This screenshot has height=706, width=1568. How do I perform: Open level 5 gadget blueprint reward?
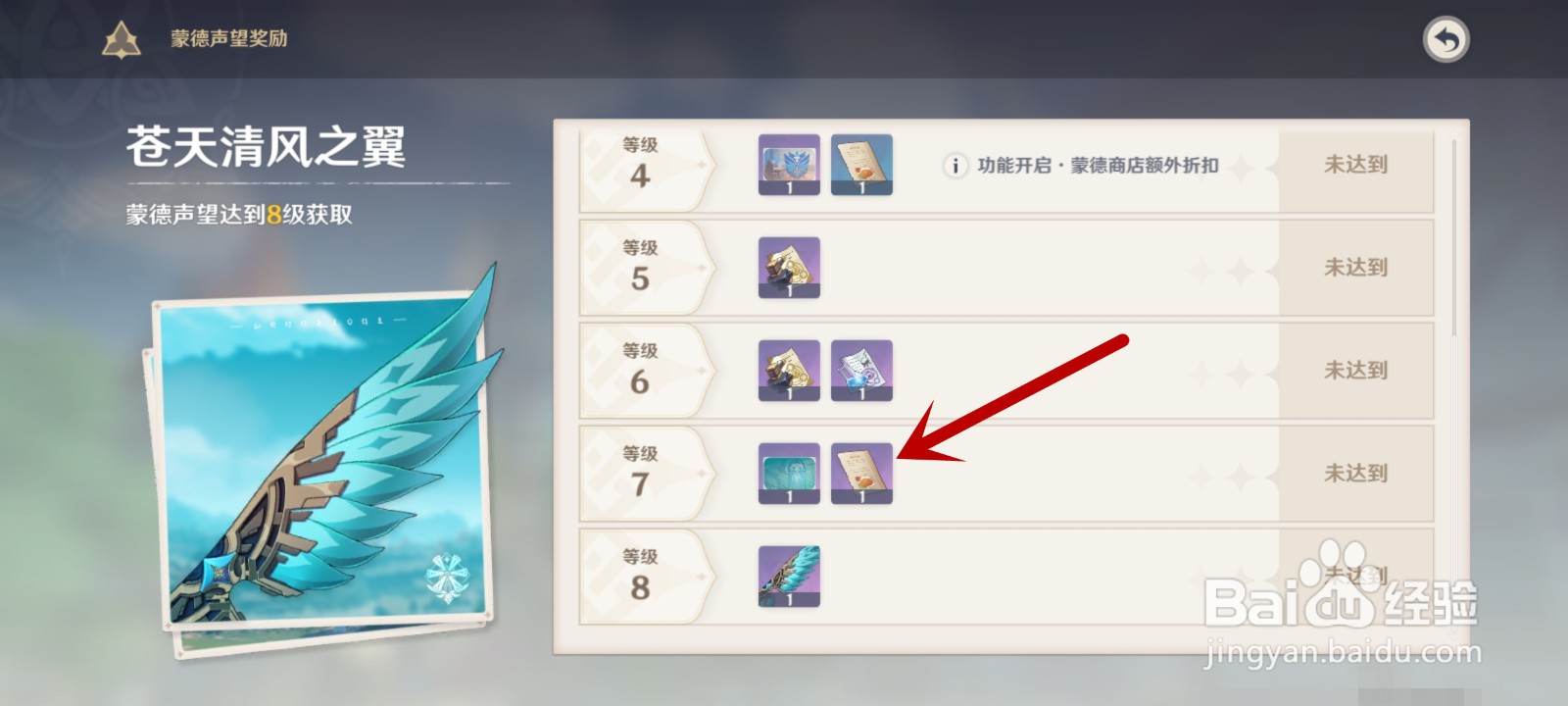click(x=789, y=268)
